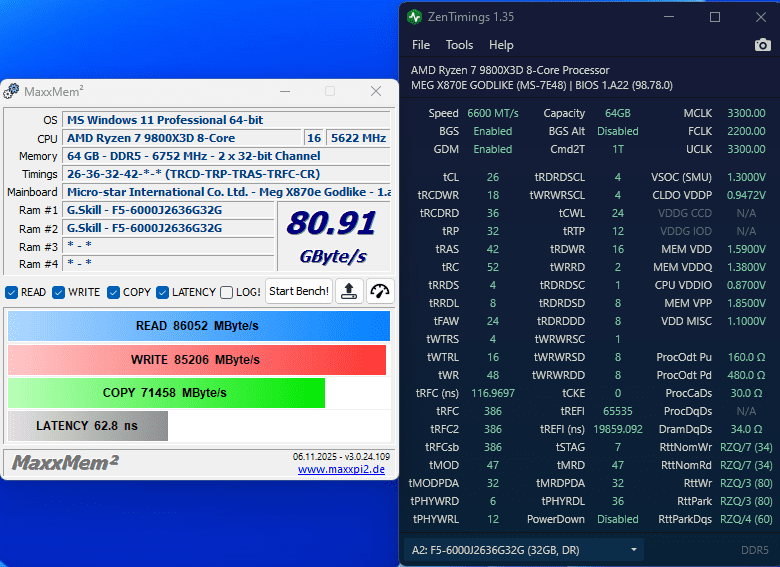
Task: Minimize the ZenTimings window
Action: click(669, 17)
